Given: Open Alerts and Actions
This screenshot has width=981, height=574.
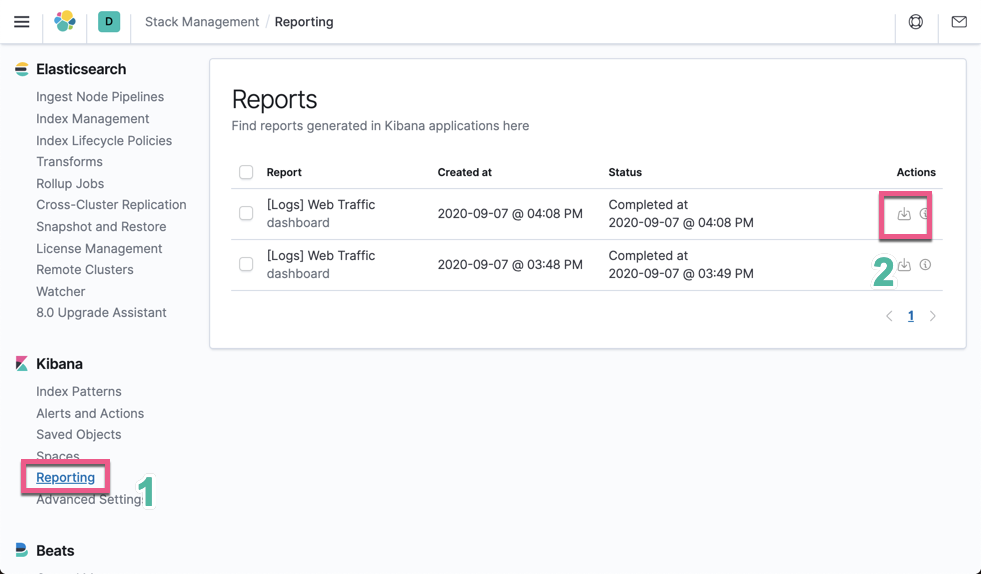Looking at the screenshot, I should coord(90,413).
